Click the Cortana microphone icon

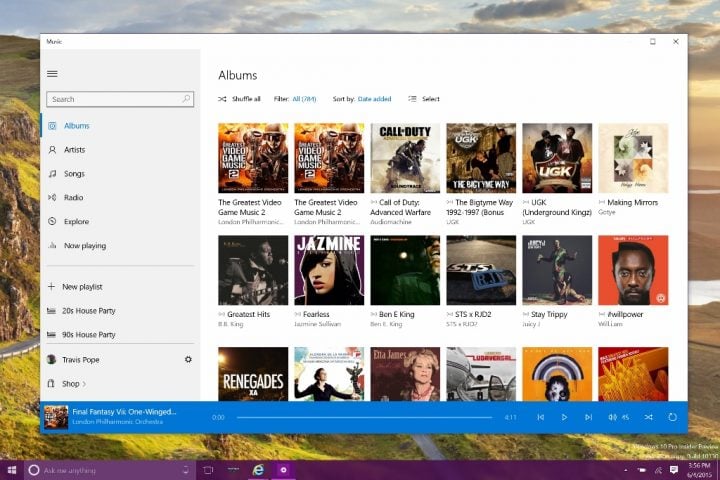pos(186,470)
